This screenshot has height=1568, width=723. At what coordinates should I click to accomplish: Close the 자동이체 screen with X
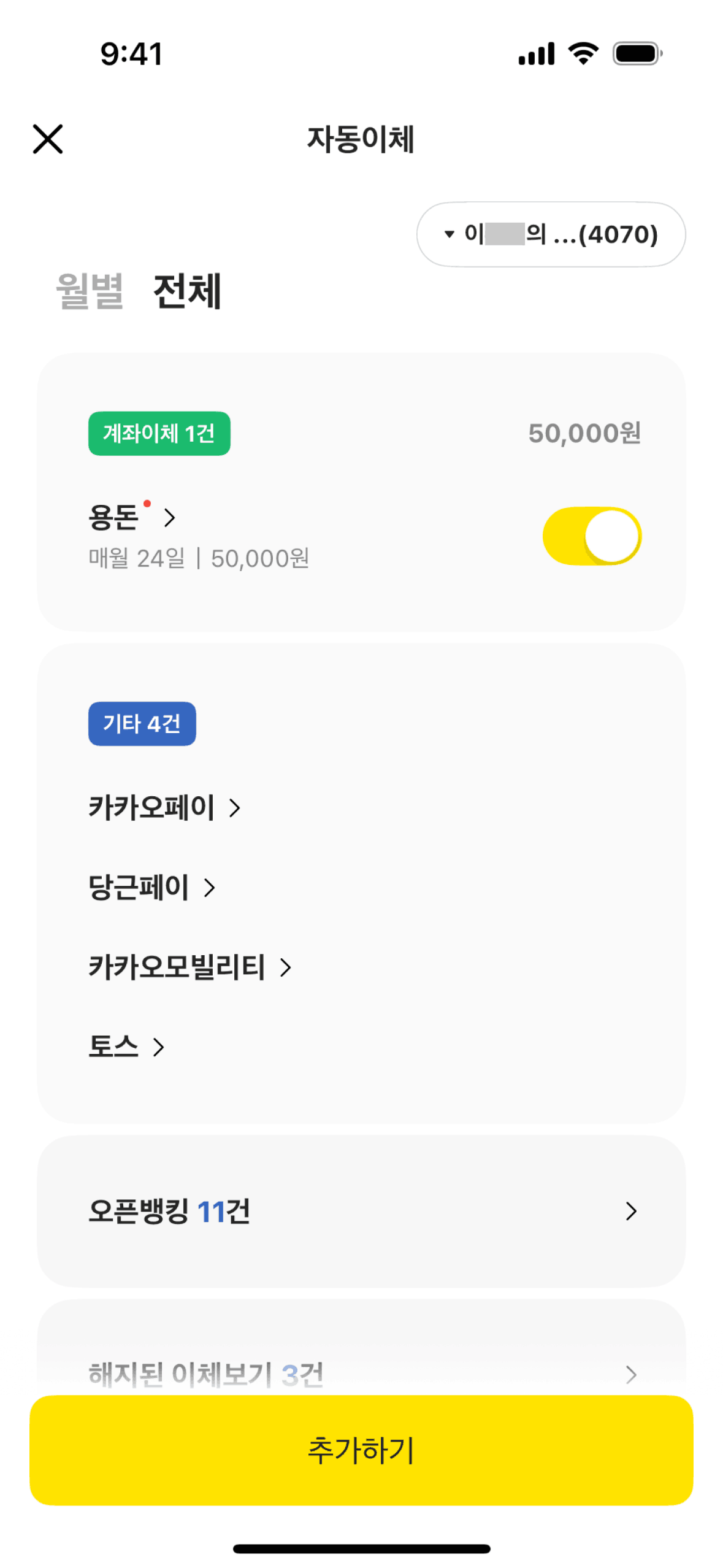pos(48,139)
